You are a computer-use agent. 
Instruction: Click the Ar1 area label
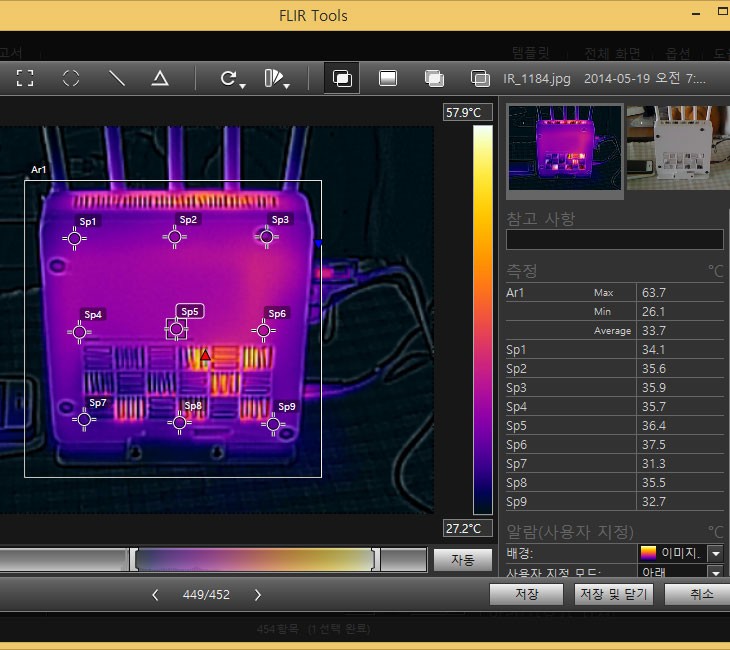point(39,169)
